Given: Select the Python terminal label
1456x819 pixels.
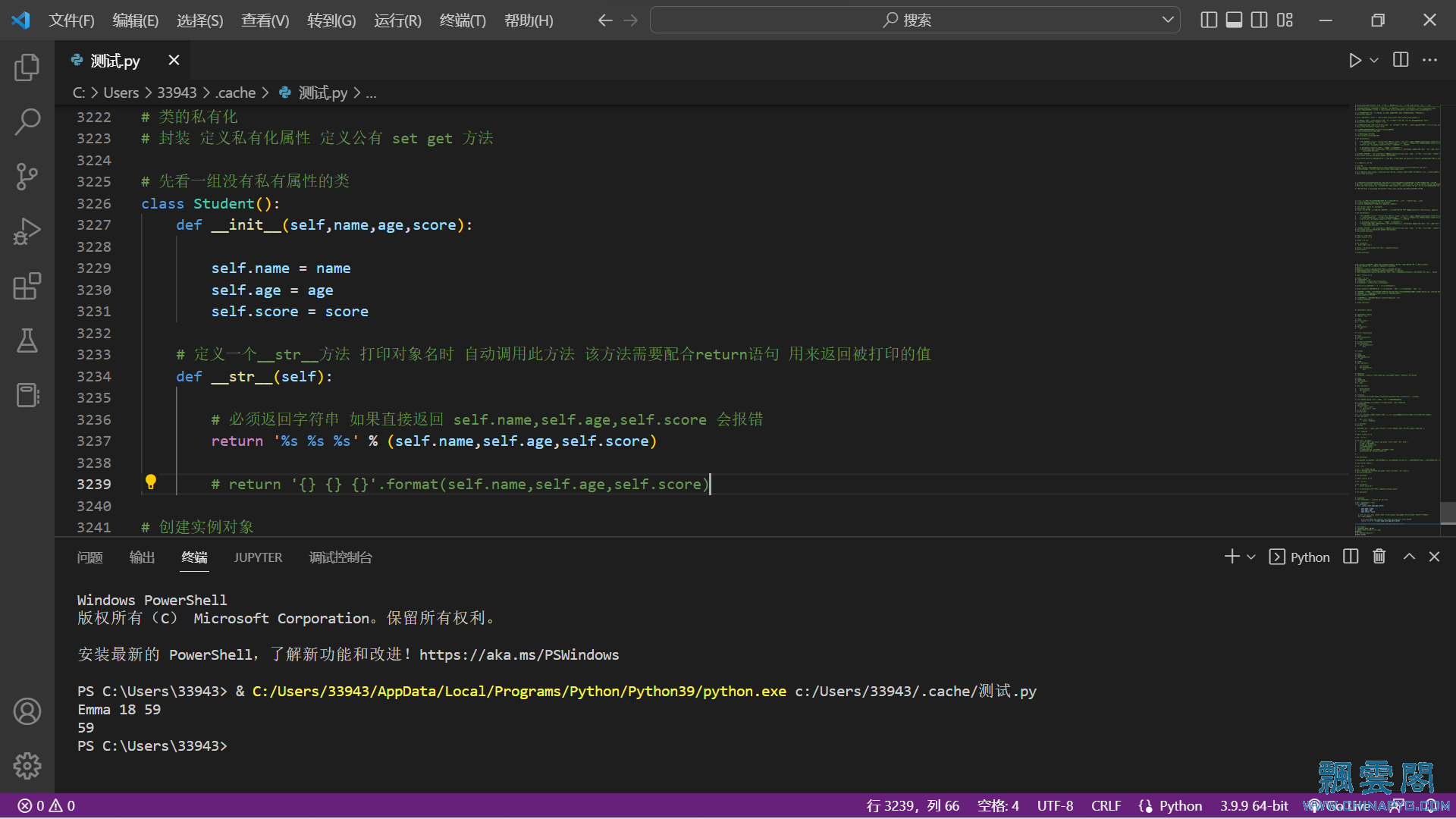Looking at the screenshot, I should (x=1300, y=557).
